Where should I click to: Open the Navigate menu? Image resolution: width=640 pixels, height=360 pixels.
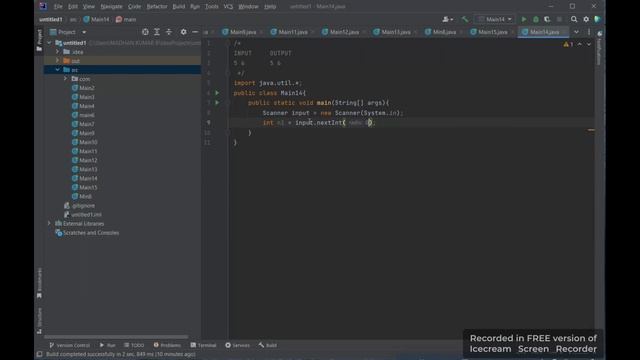[111, 7]
